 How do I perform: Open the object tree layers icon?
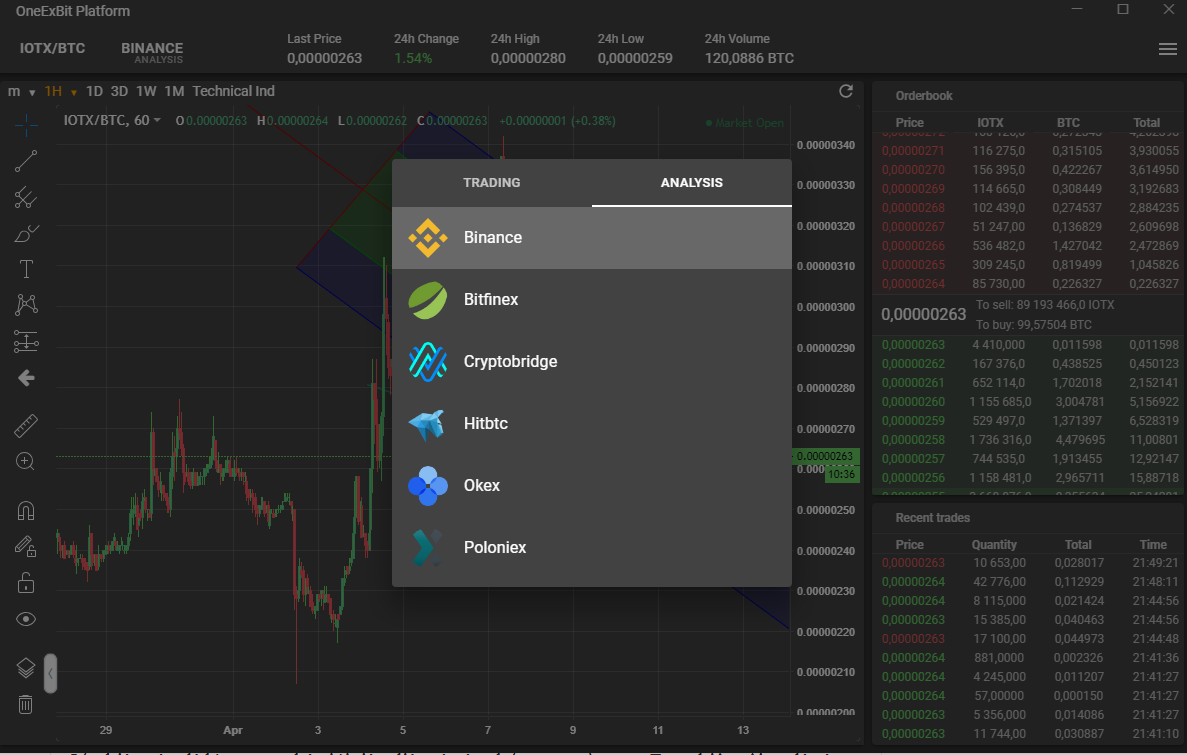26,667
